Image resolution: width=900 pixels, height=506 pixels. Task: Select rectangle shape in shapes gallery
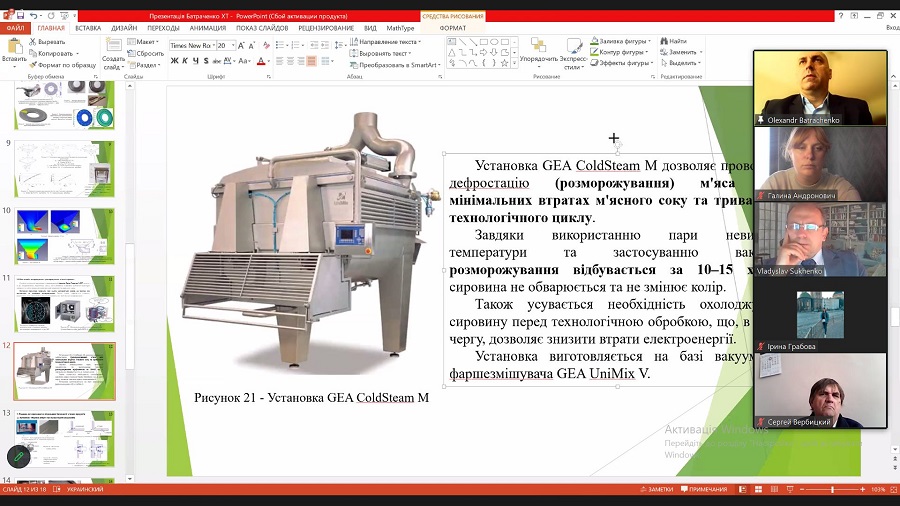click(x=483, y=42)
